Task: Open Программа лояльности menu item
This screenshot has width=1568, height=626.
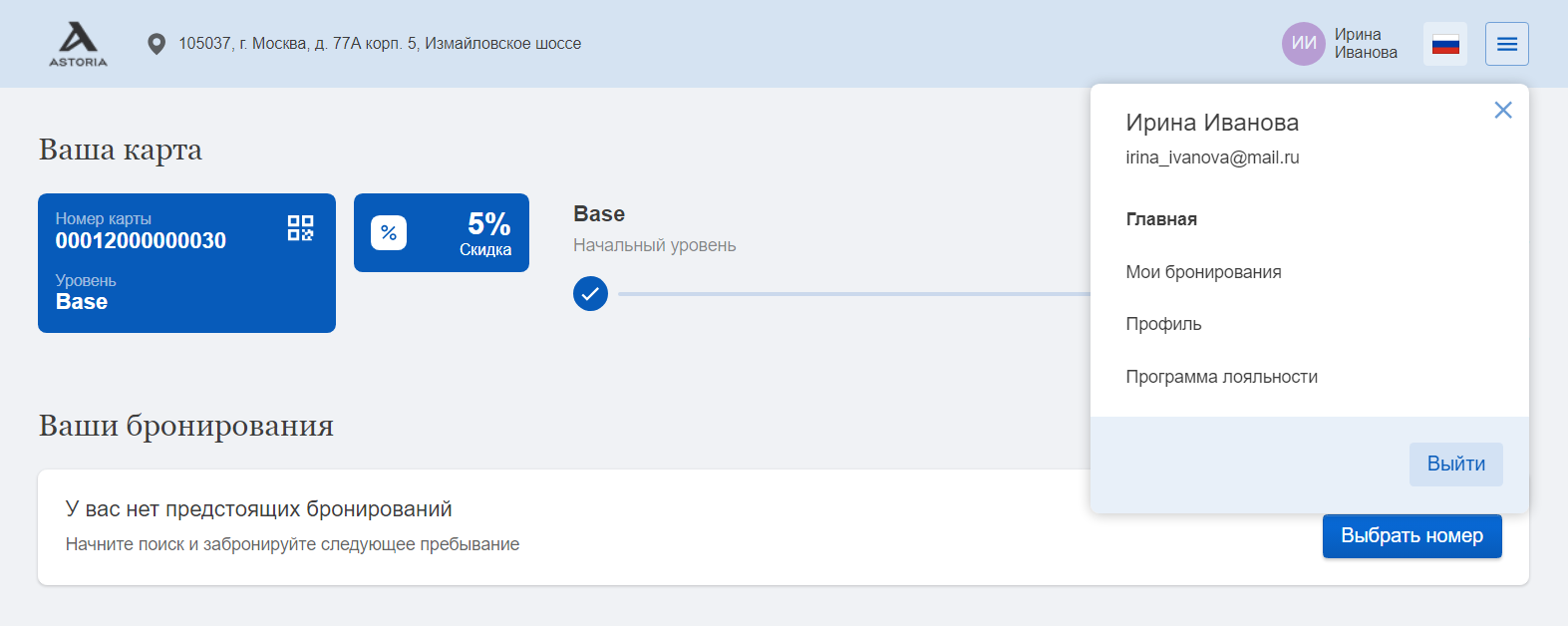Action: click(x=1221, y=377)
